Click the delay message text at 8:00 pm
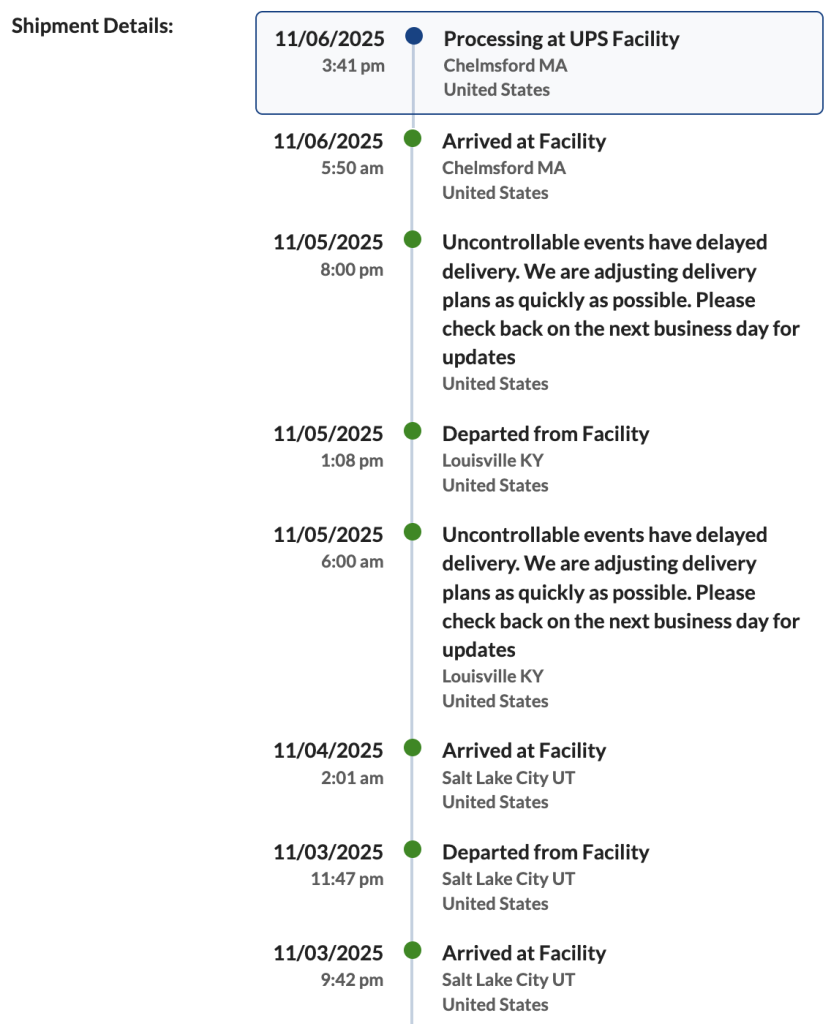Screen dimensions: 831x1024 coord(620,299)
